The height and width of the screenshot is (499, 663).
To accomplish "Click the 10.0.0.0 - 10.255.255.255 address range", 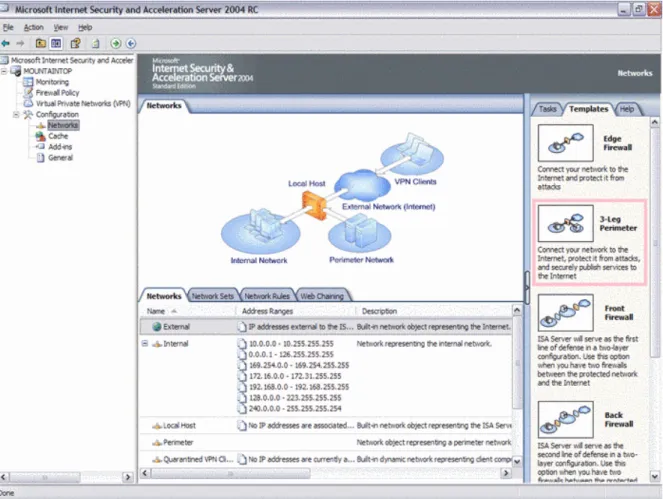I will pyautogui.click(x=291, y=344).
